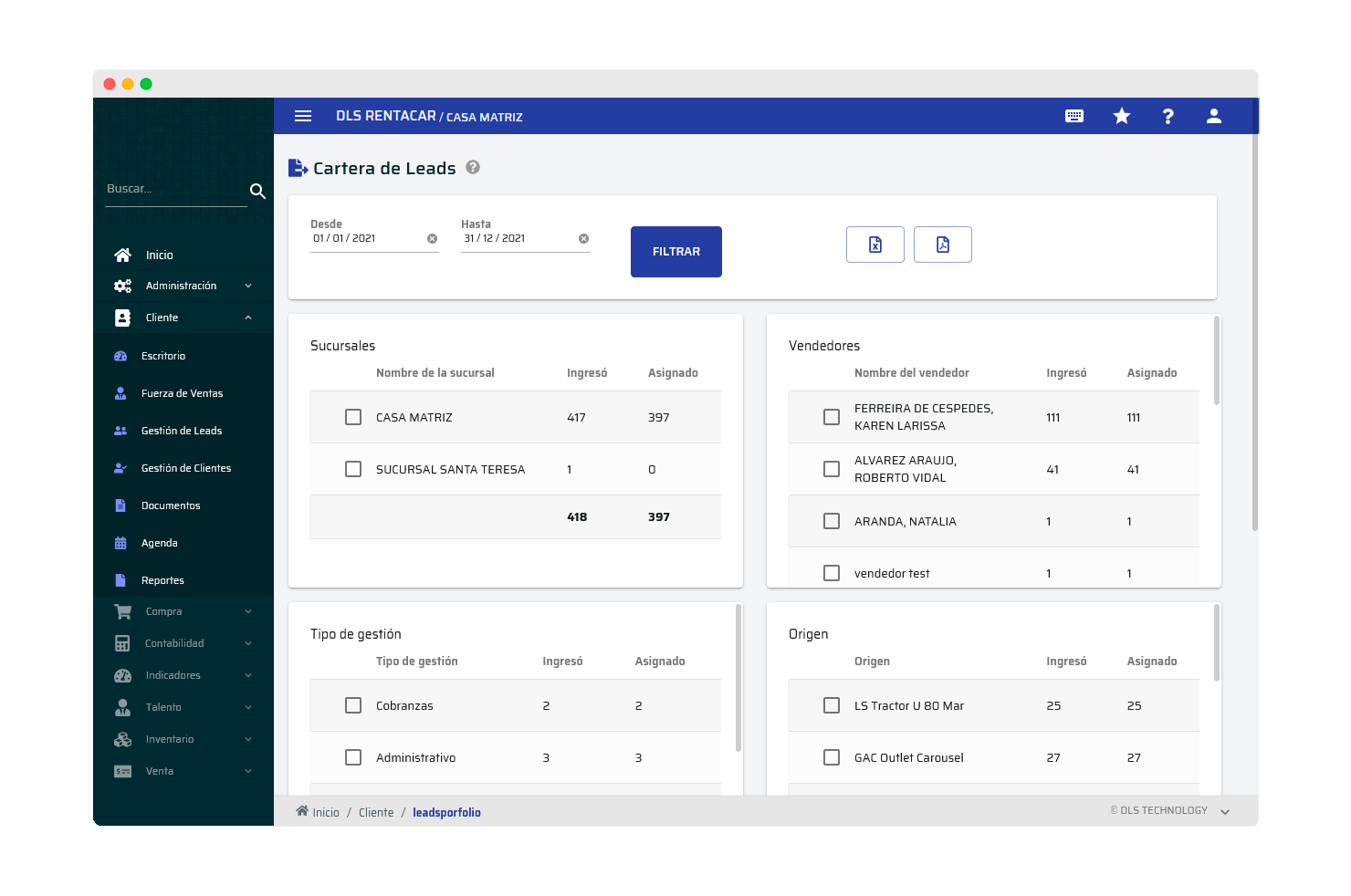Click the Gestión de Clientes icon
This screenshot has width=1351, height=896.
[x=120, y=468]
